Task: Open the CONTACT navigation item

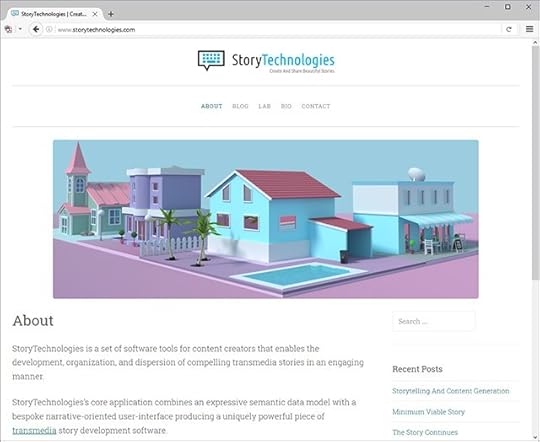Action: pyautogui.click(x=316, y=106)
